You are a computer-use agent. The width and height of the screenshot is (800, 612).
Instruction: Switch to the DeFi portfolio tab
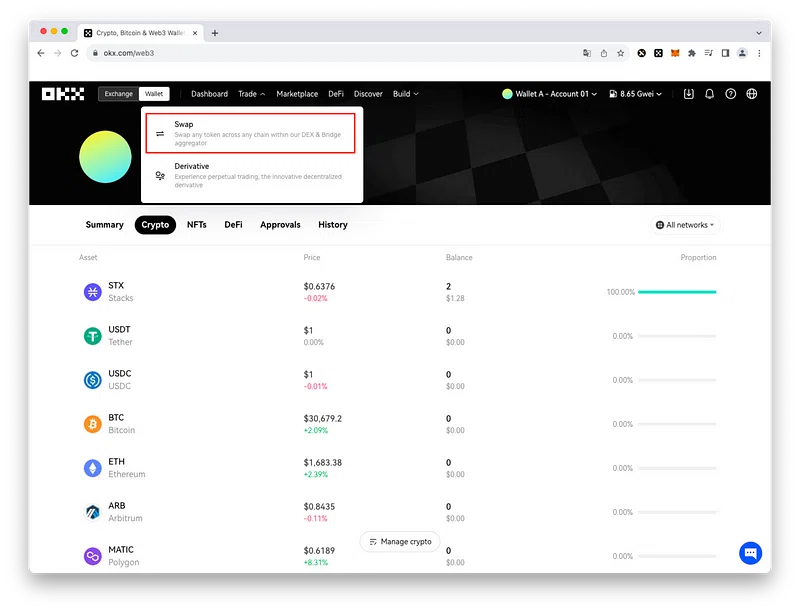(233, 225)
